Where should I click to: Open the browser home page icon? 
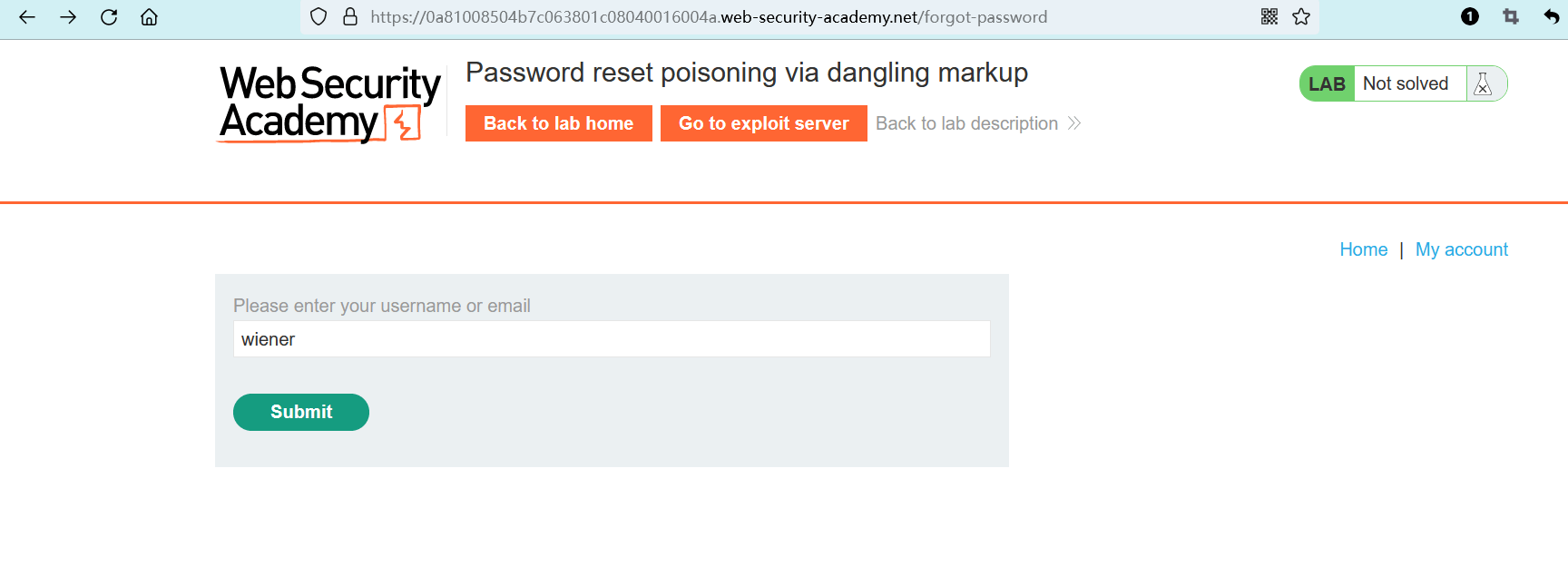[150, 17]
